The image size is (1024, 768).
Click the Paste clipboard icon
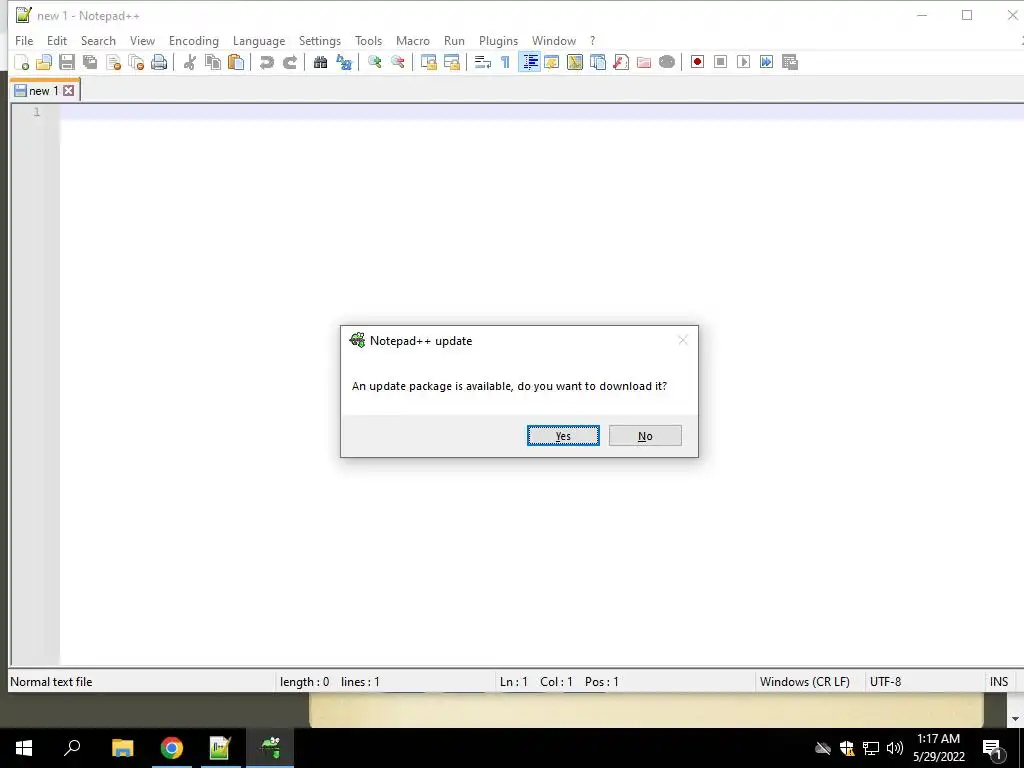(236, 62)
